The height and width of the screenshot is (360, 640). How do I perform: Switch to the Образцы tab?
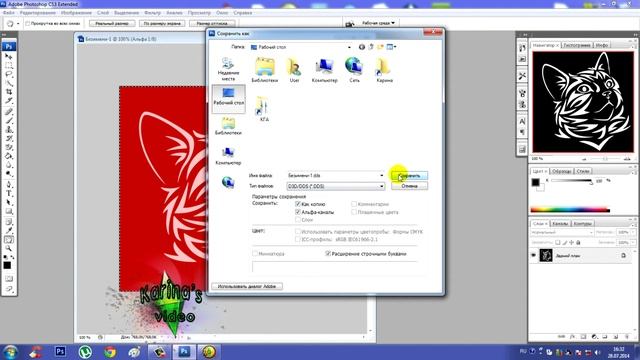coord(562,171)
